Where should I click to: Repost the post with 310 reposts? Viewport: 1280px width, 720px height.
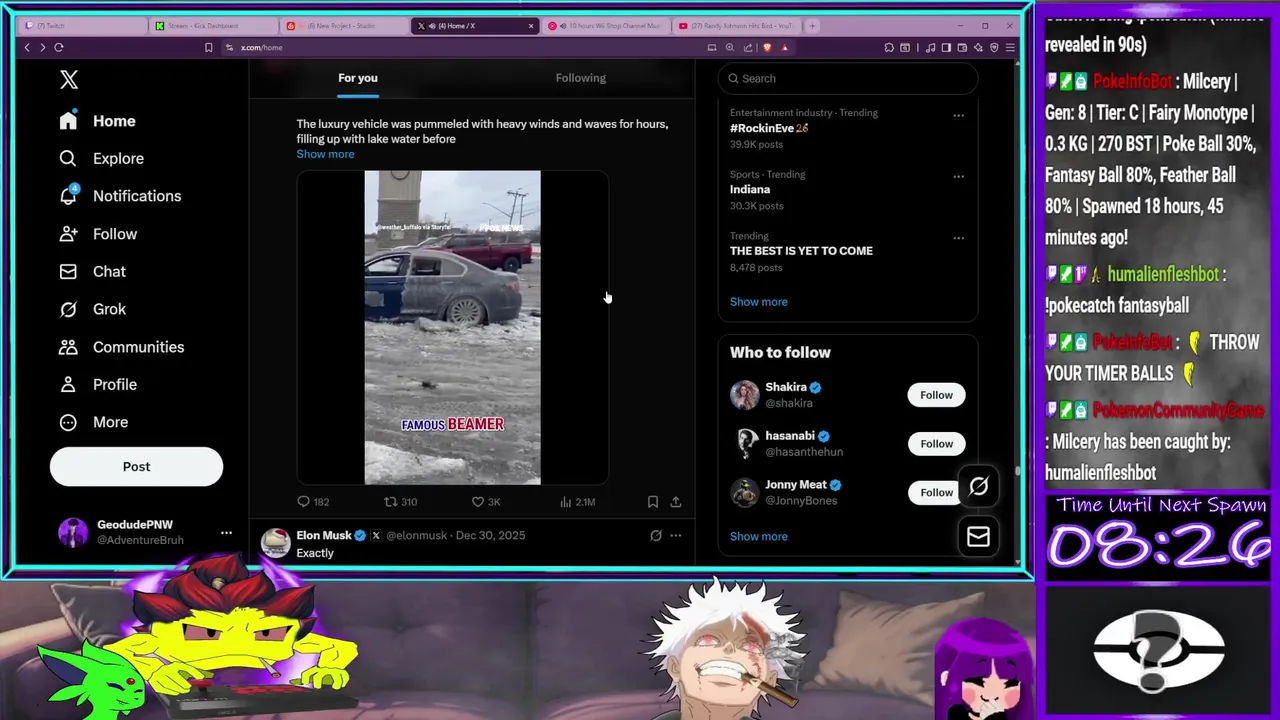pyautogui.click(x=401, y=502)
